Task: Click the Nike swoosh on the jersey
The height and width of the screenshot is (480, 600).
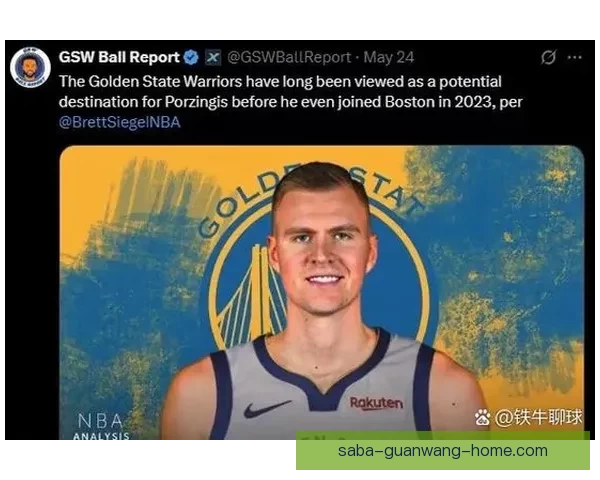Action: pyautogui.click(x=267, y=409)
